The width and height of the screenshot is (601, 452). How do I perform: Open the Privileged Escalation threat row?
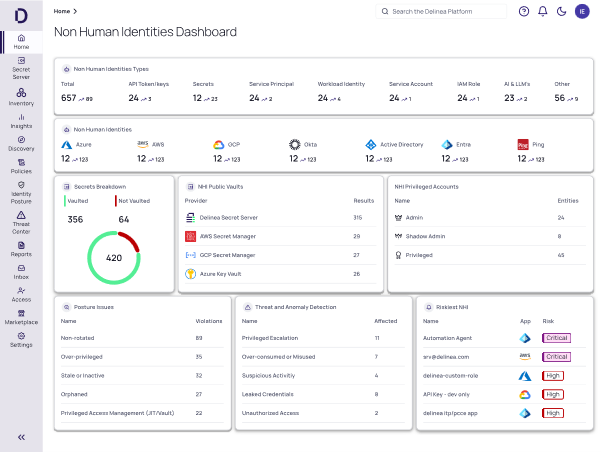pyautogui.click(x=323, y=338)
